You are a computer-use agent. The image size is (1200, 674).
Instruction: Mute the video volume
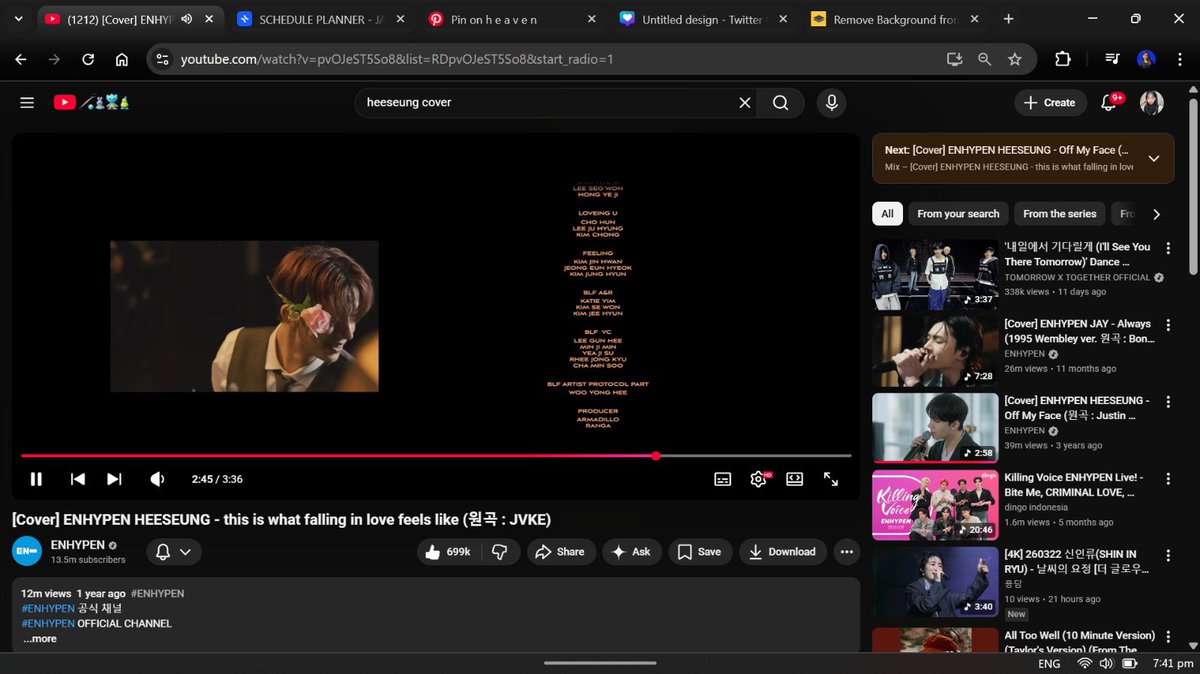(157, 479)
